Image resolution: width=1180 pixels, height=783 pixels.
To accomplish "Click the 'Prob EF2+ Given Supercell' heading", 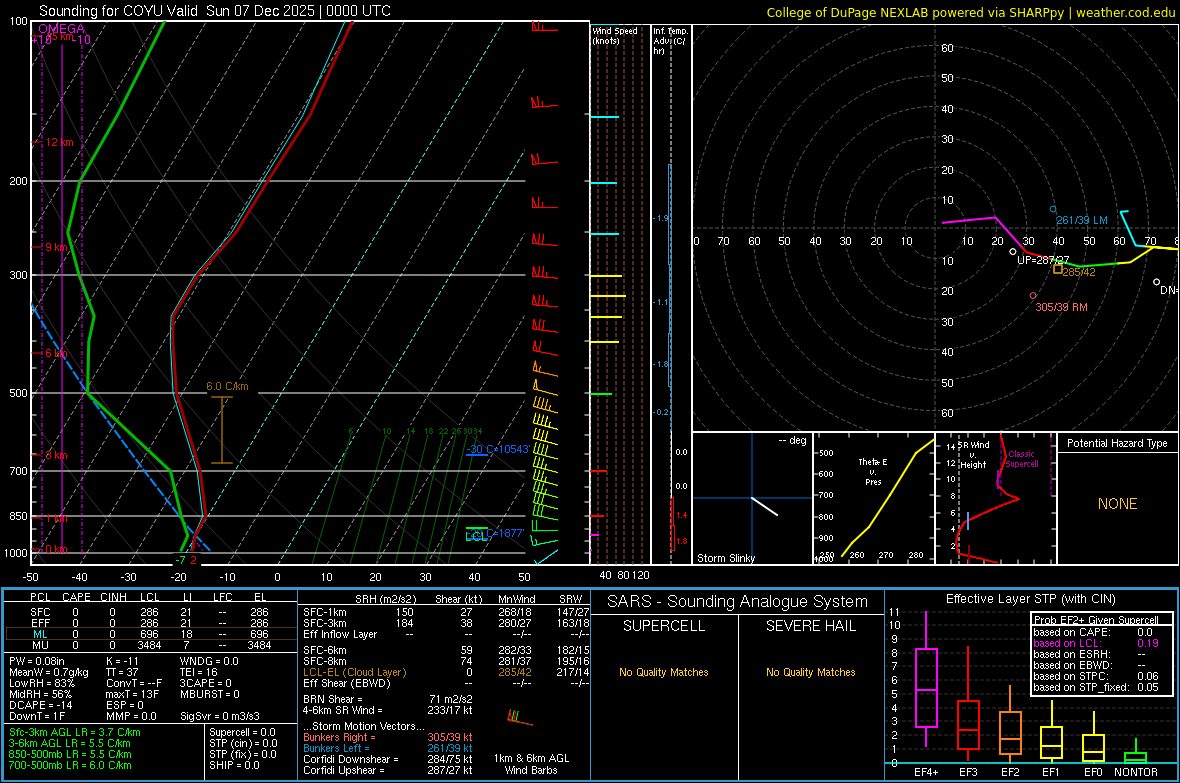I will [1096, 620].
